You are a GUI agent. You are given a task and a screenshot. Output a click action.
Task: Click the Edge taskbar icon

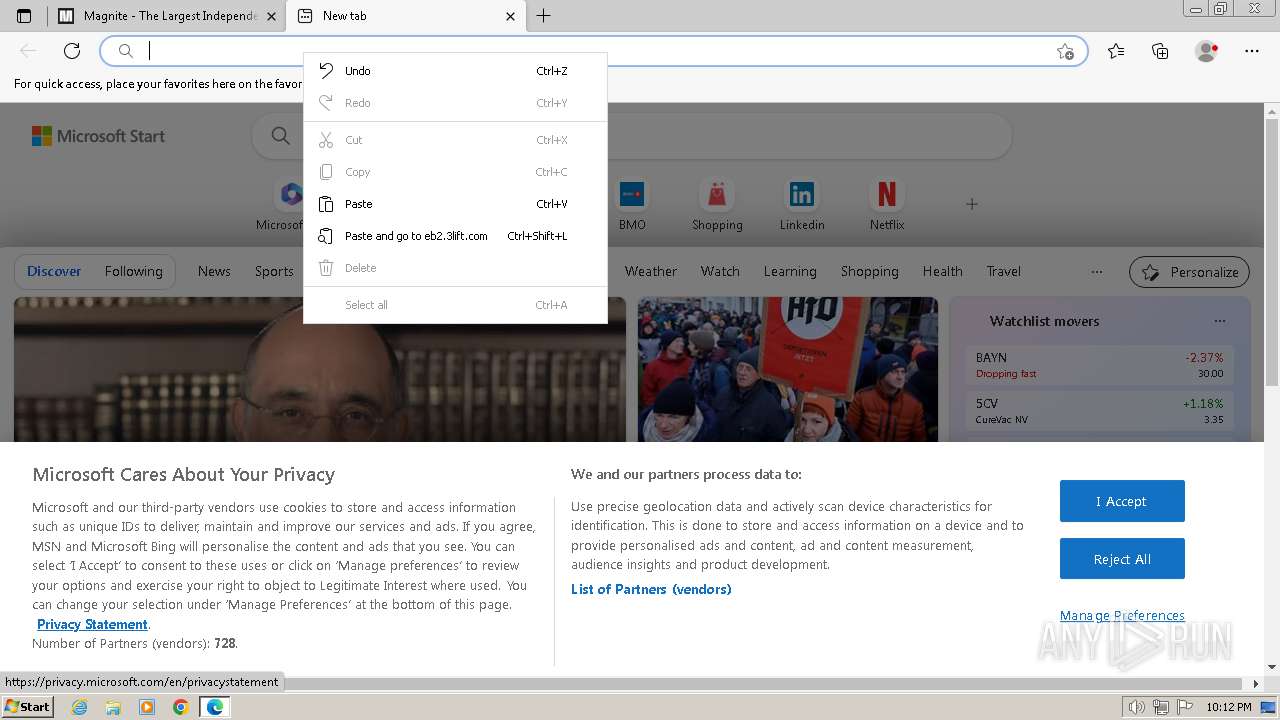[214, 707]
